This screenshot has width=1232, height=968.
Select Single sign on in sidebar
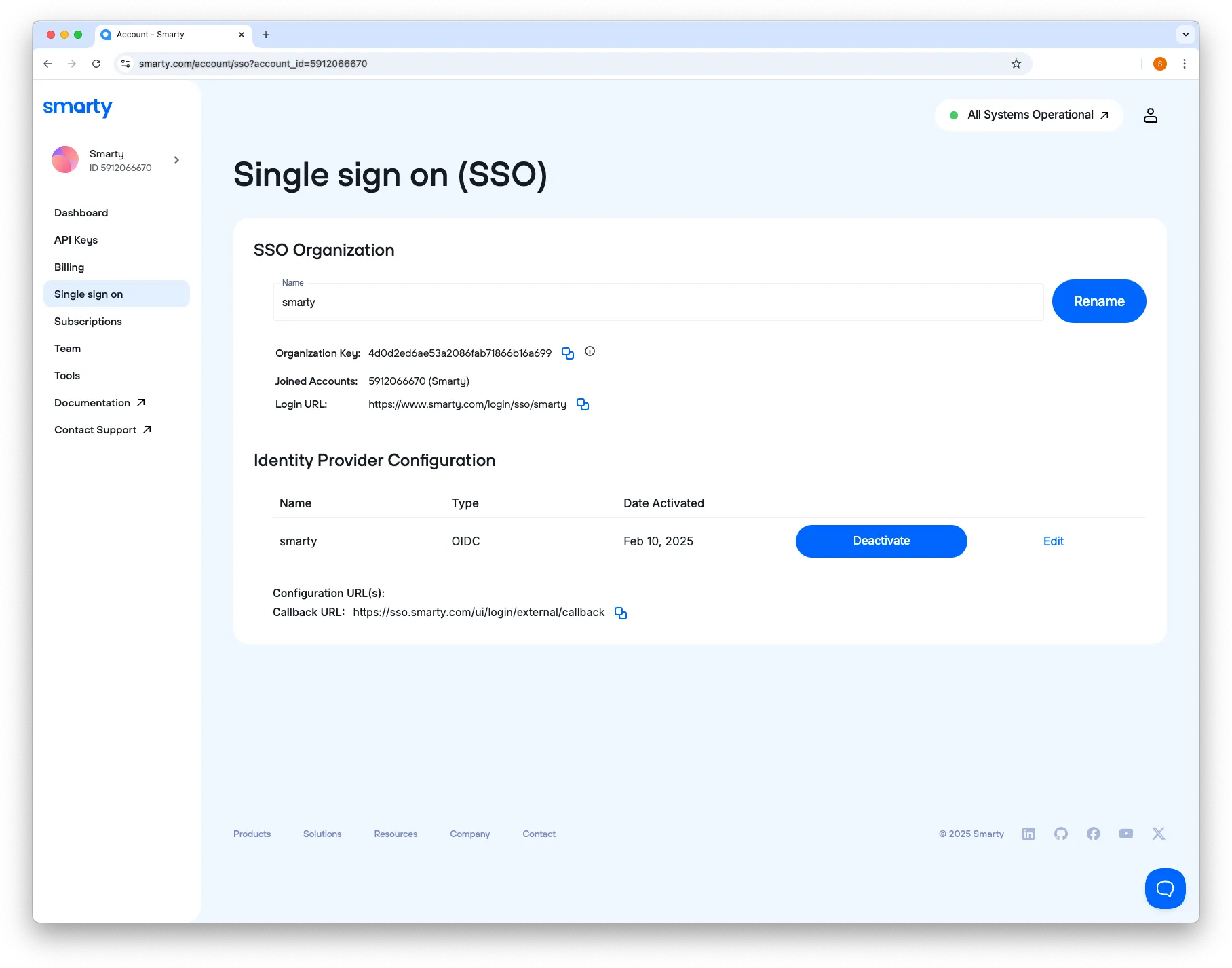pyautogui.click(x=117, y=294)
